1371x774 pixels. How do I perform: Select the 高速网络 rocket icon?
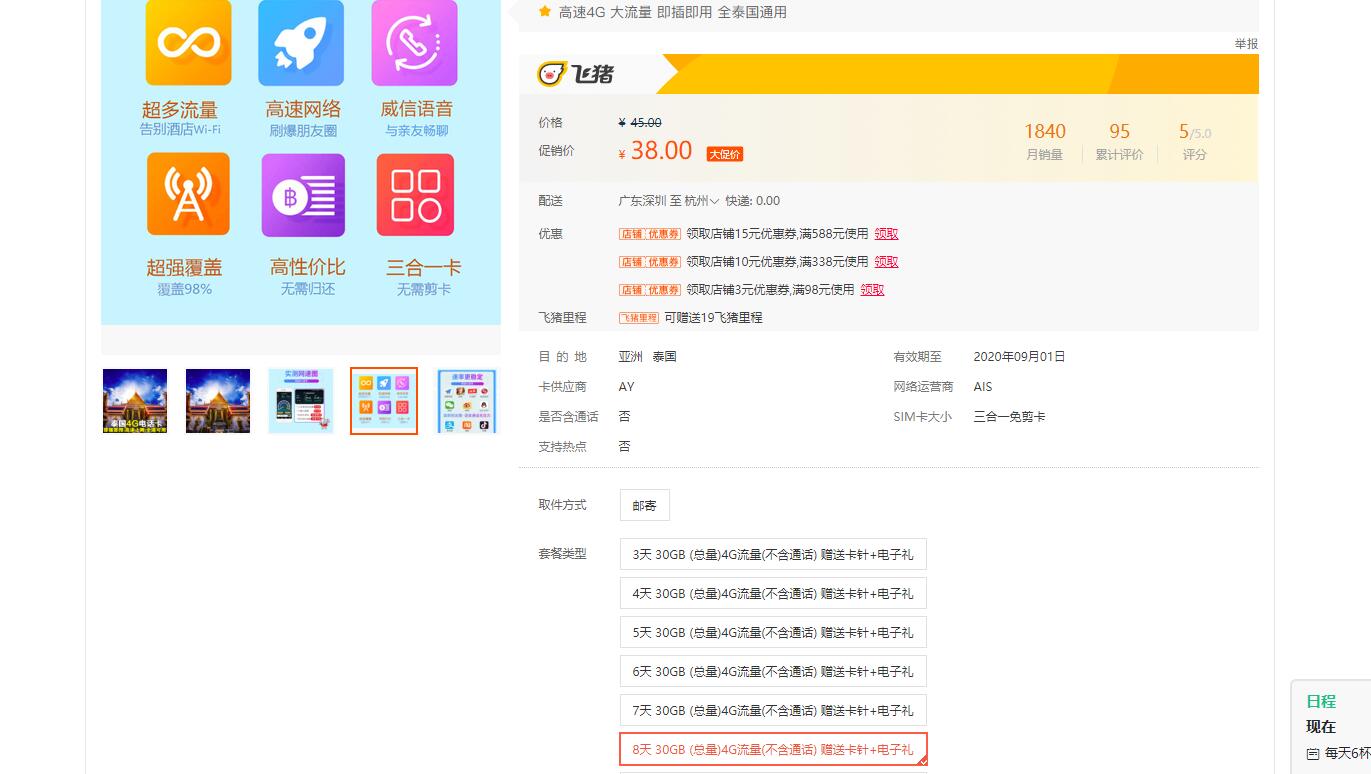[x=301, y=42]
